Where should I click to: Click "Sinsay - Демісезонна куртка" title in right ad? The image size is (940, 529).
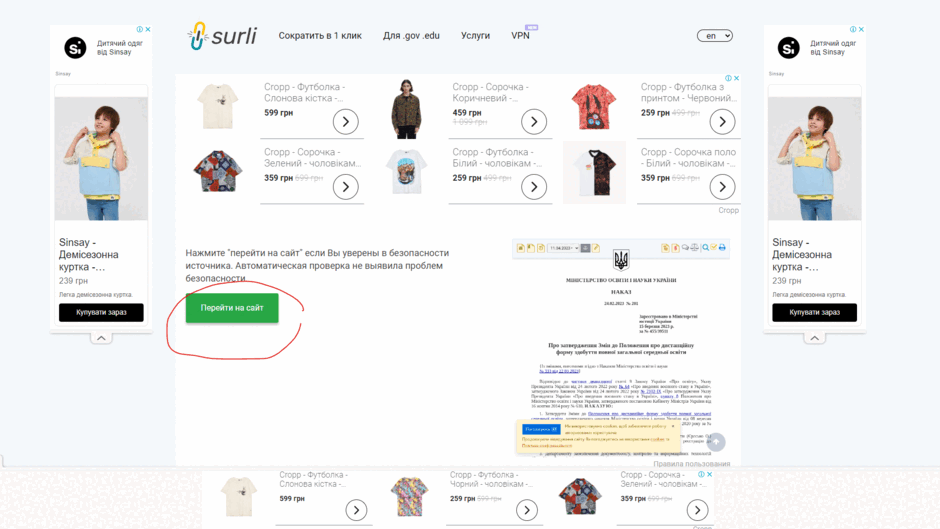[x=802, y=254]
